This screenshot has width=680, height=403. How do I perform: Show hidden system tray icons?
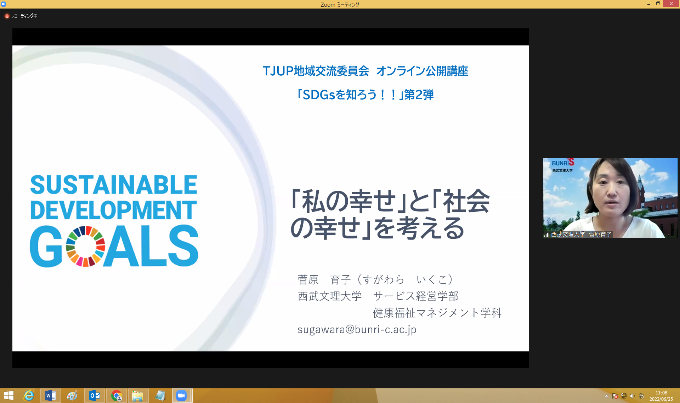tap(606, 396)
